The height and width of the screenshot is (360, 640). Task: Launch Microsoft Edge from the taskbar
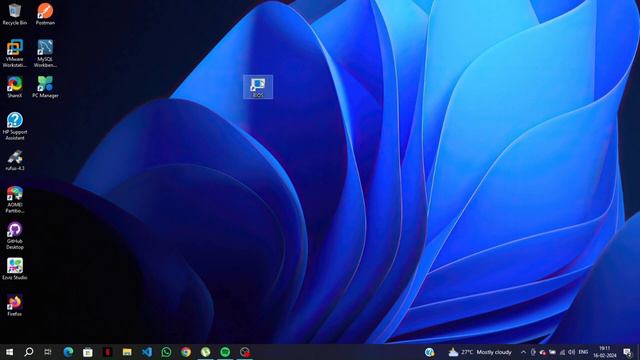68,352
